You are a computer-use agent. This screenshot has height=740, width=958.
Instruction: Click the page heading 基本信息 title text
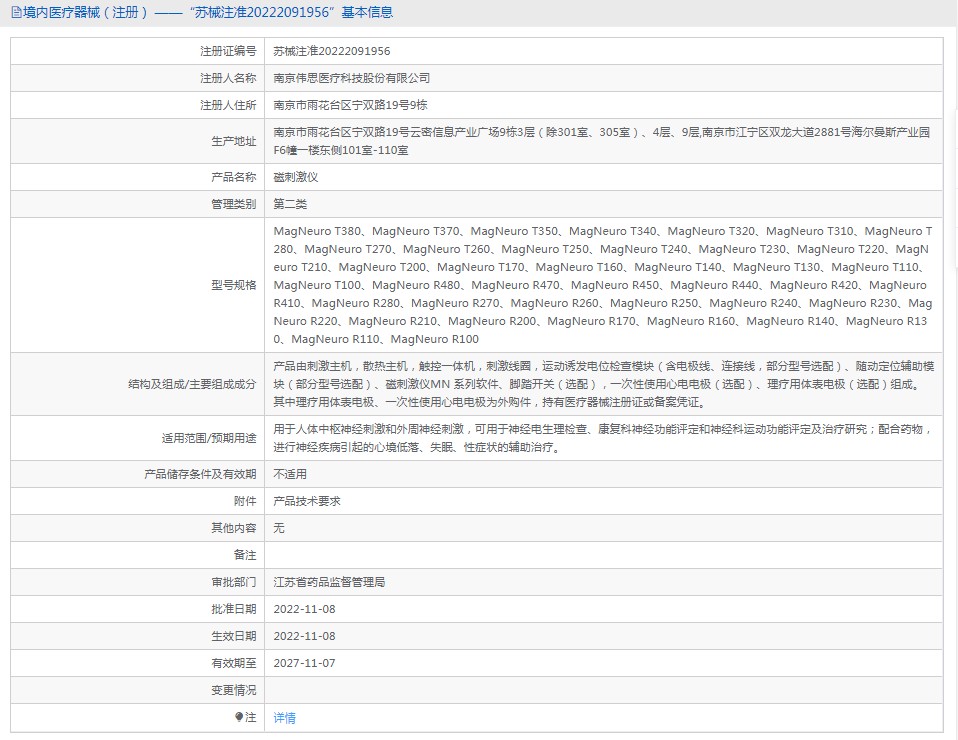(x=367, y=12)
